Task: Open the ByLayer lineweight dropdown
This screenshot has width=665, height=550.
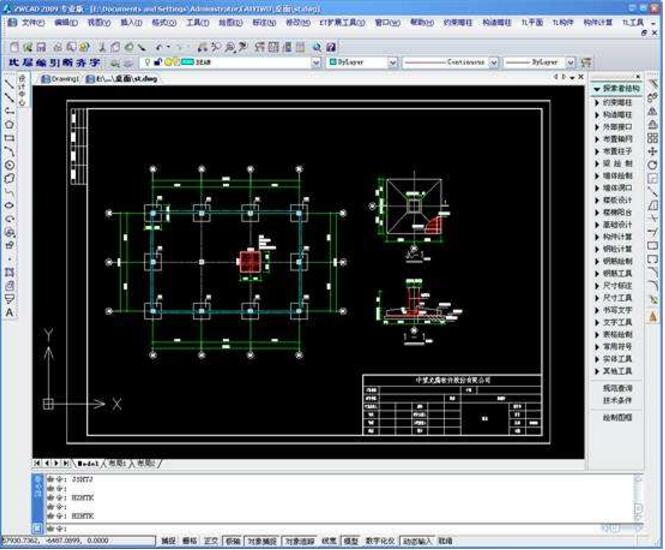Action: (571, 63)
